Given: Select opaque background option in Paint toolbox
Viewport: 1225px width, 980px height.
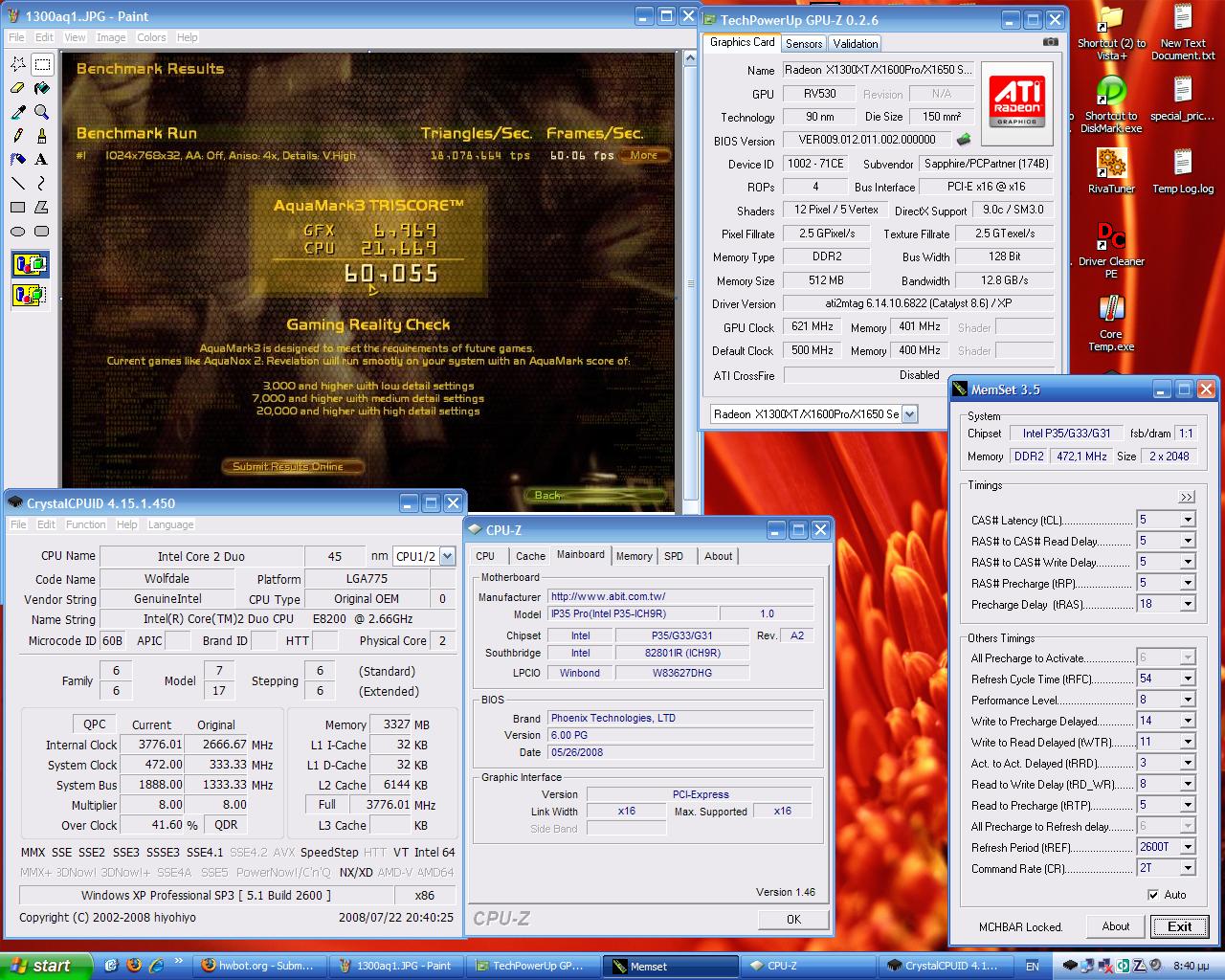Looking at the screenshot, I should pos(30,265).
